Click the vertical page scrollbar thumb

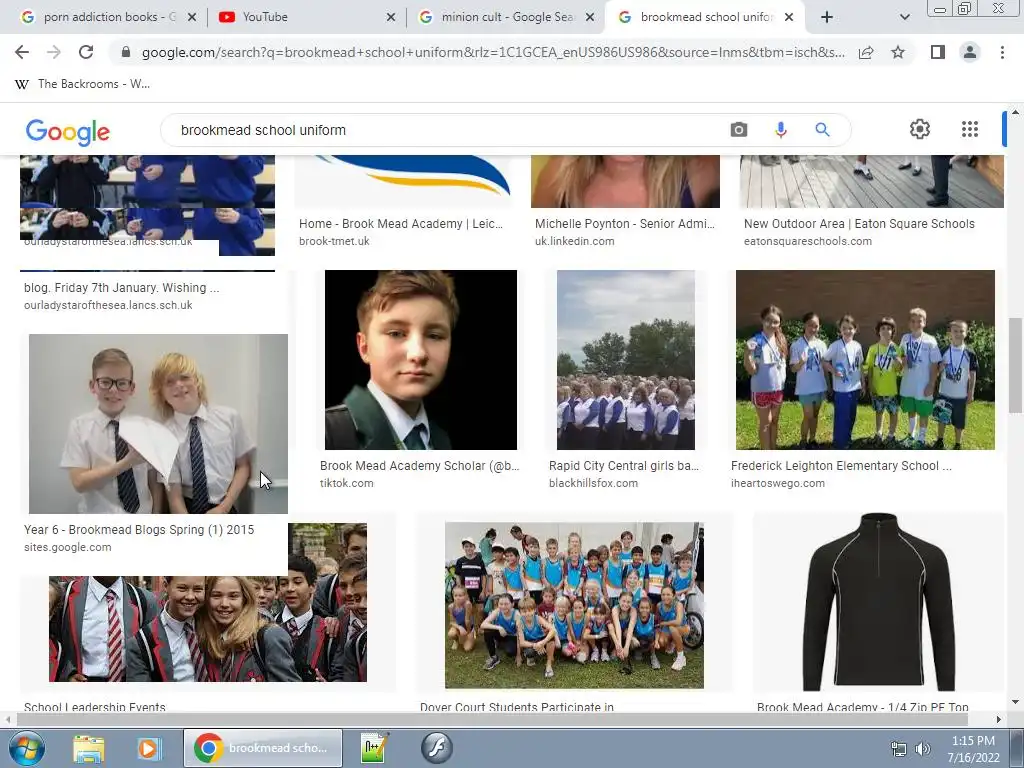click(x=1015, y=365)
